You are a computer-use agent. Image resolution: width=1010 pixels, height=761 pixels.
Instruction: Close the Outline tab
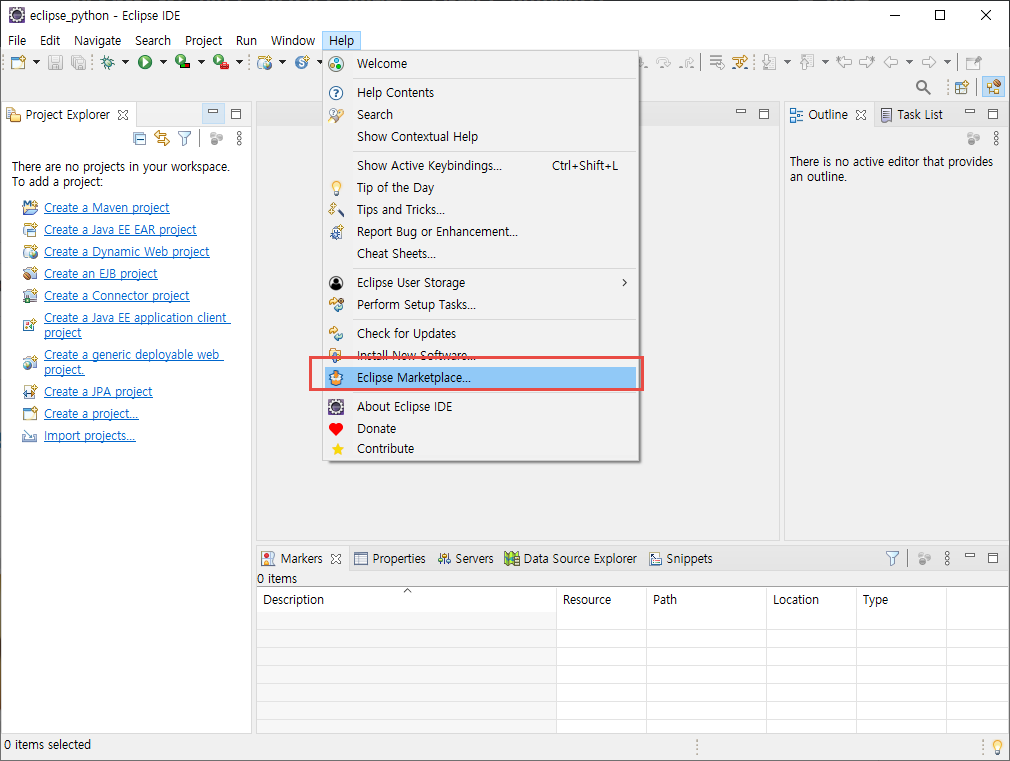click(861, 115)
